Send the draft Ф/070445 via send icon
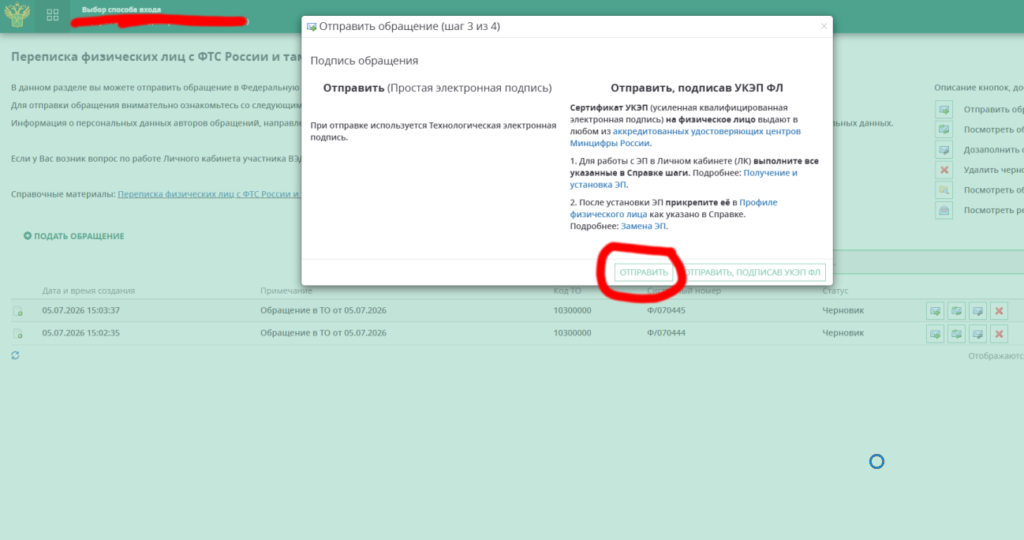 pyautogui.click(x=935, y=311)
